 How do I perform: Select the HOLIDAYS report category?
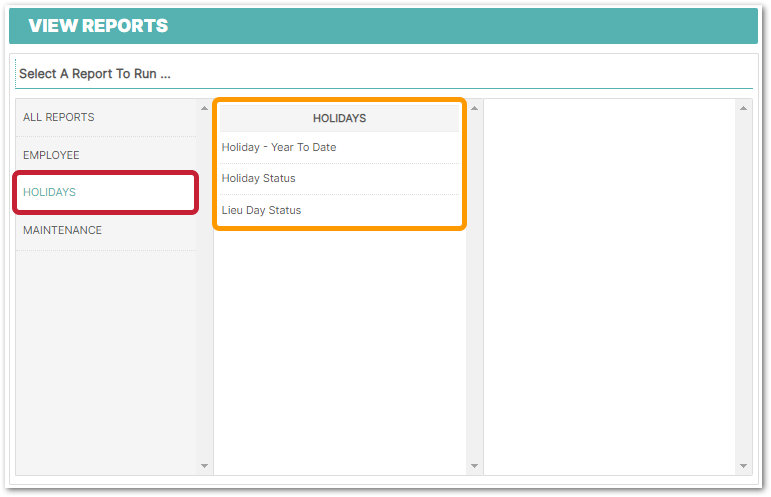pos(106,193)
